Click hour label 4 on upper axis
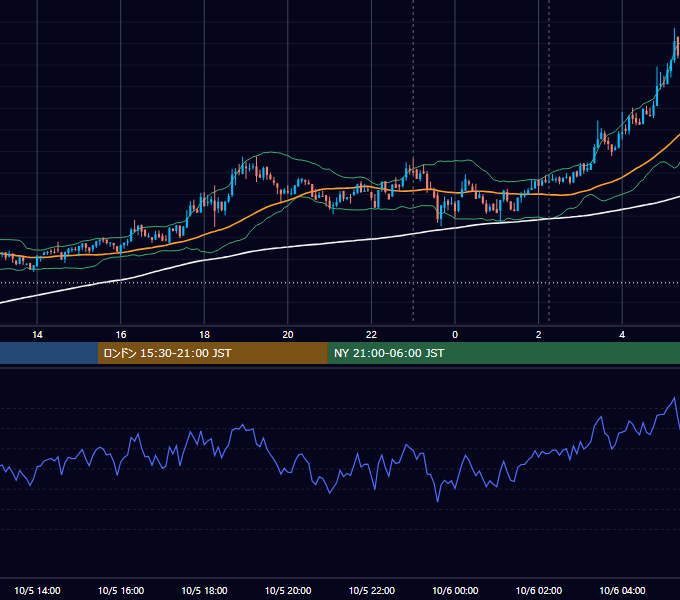Viewport: 680px width, 600px height. (622, 335)
